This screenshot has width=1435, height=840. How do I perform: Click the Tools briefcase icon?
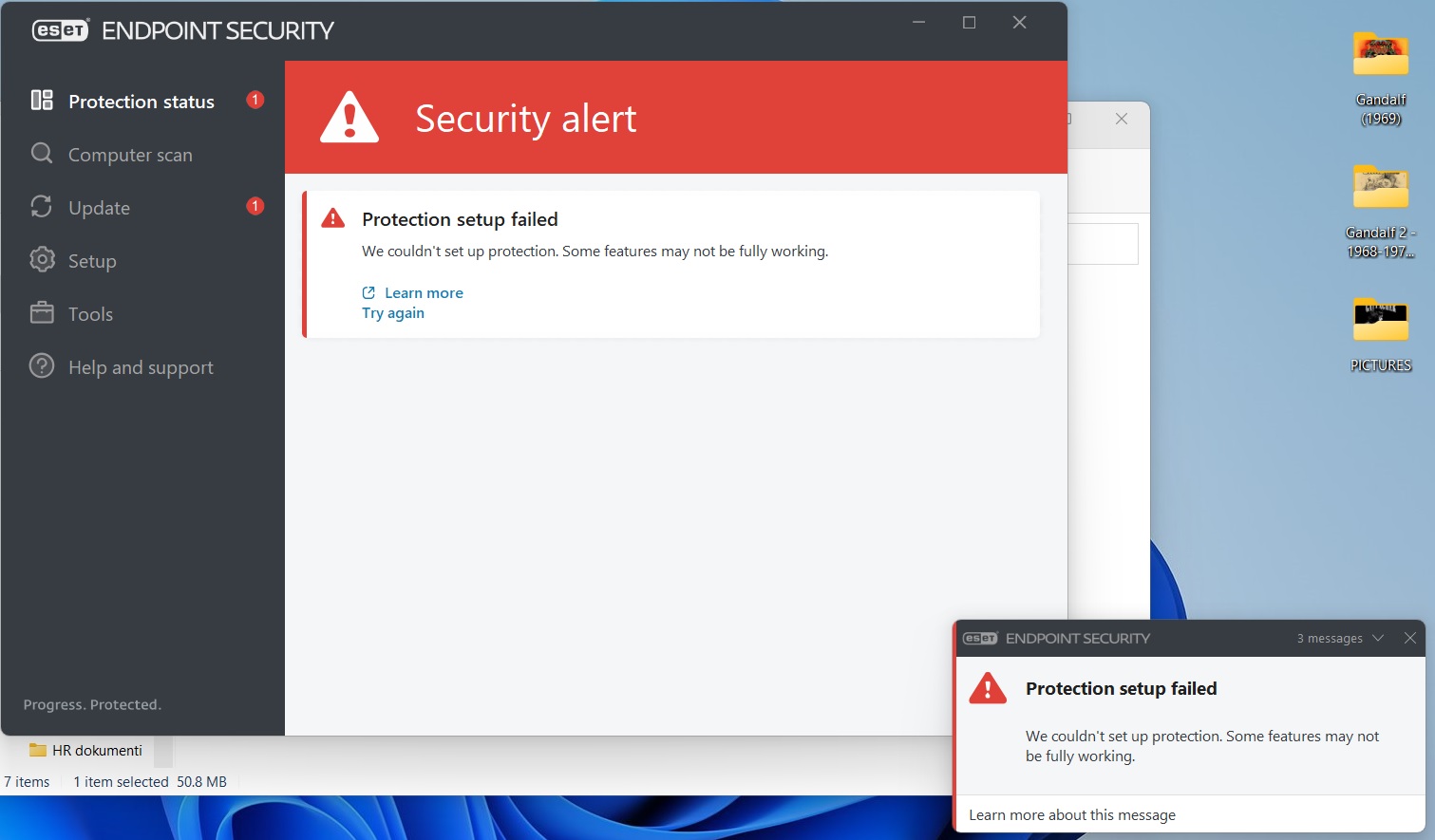pos(42,312)
